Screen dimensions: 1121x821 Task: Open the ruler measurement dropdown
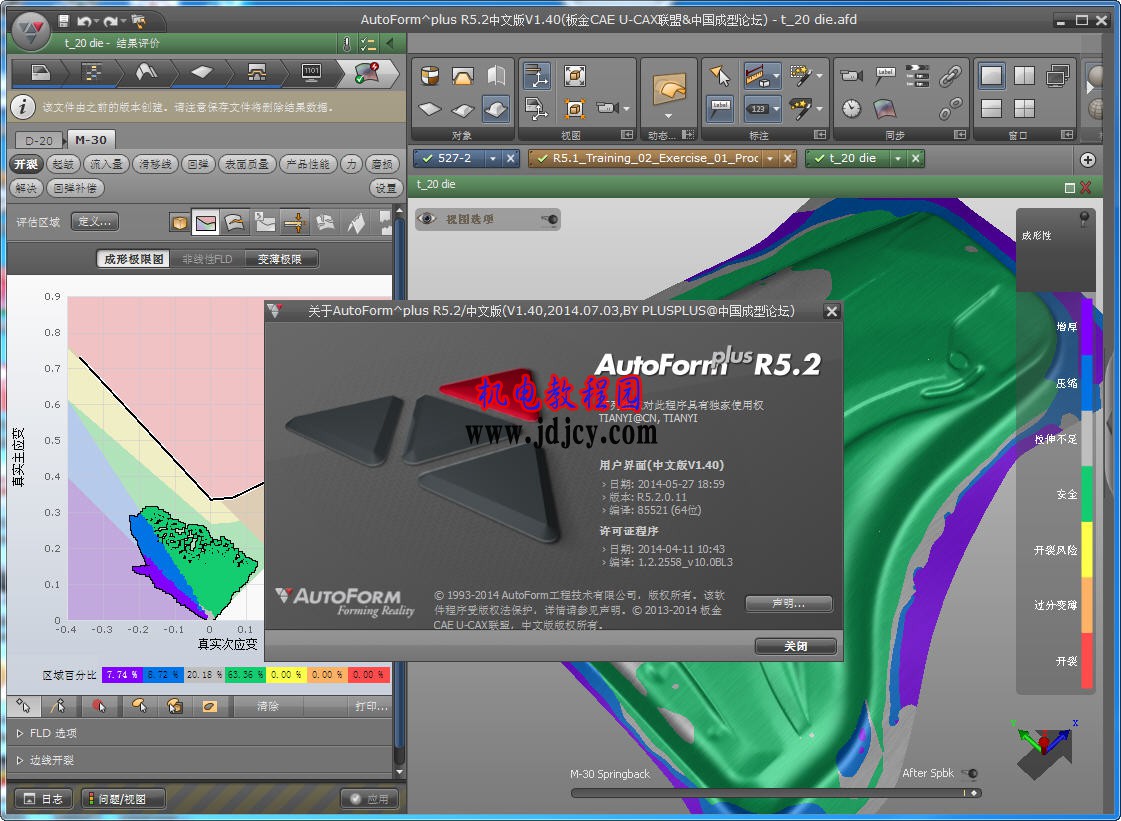click(776, 75)
